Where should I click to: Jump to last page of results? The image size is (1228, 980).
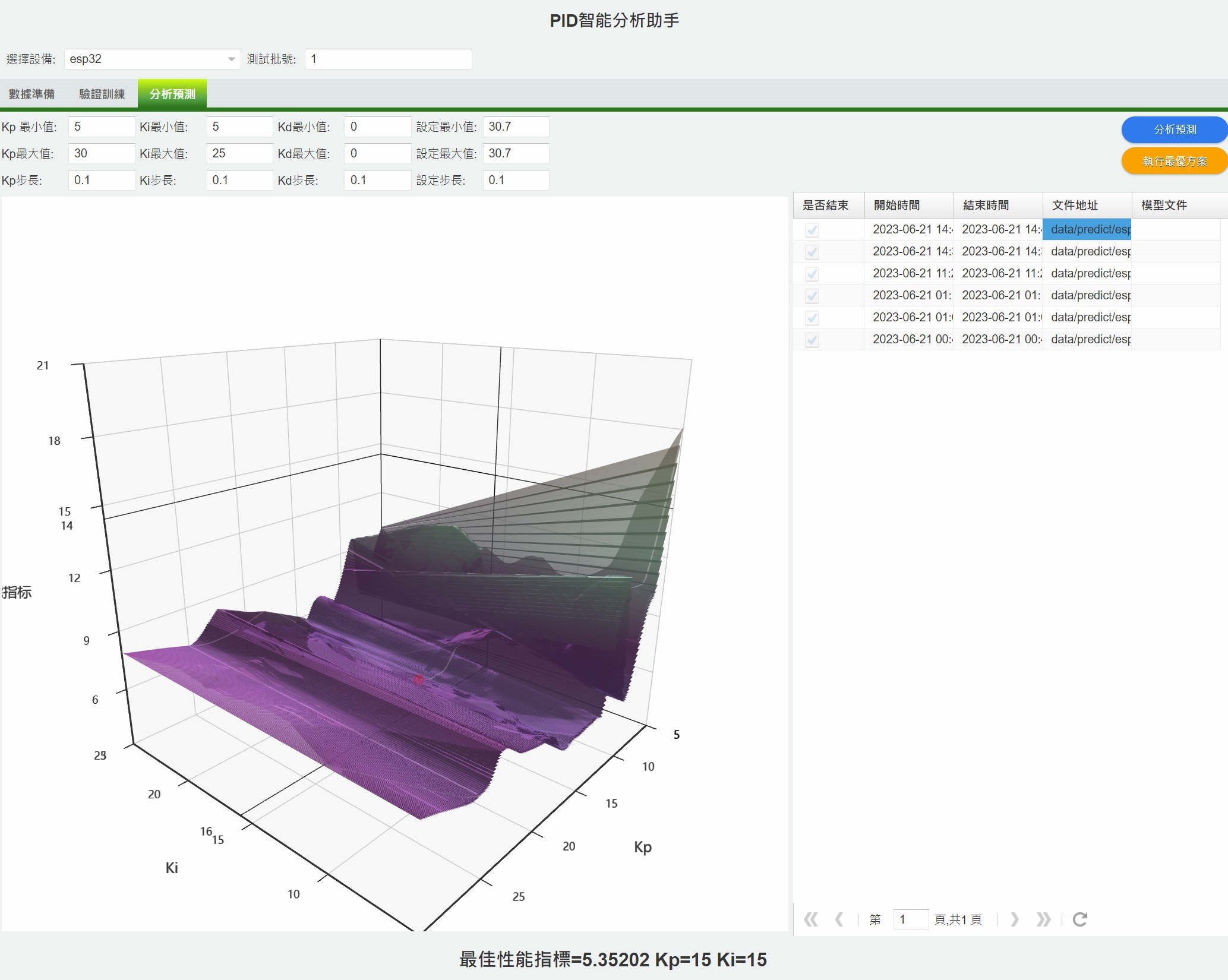[1043, 919]
